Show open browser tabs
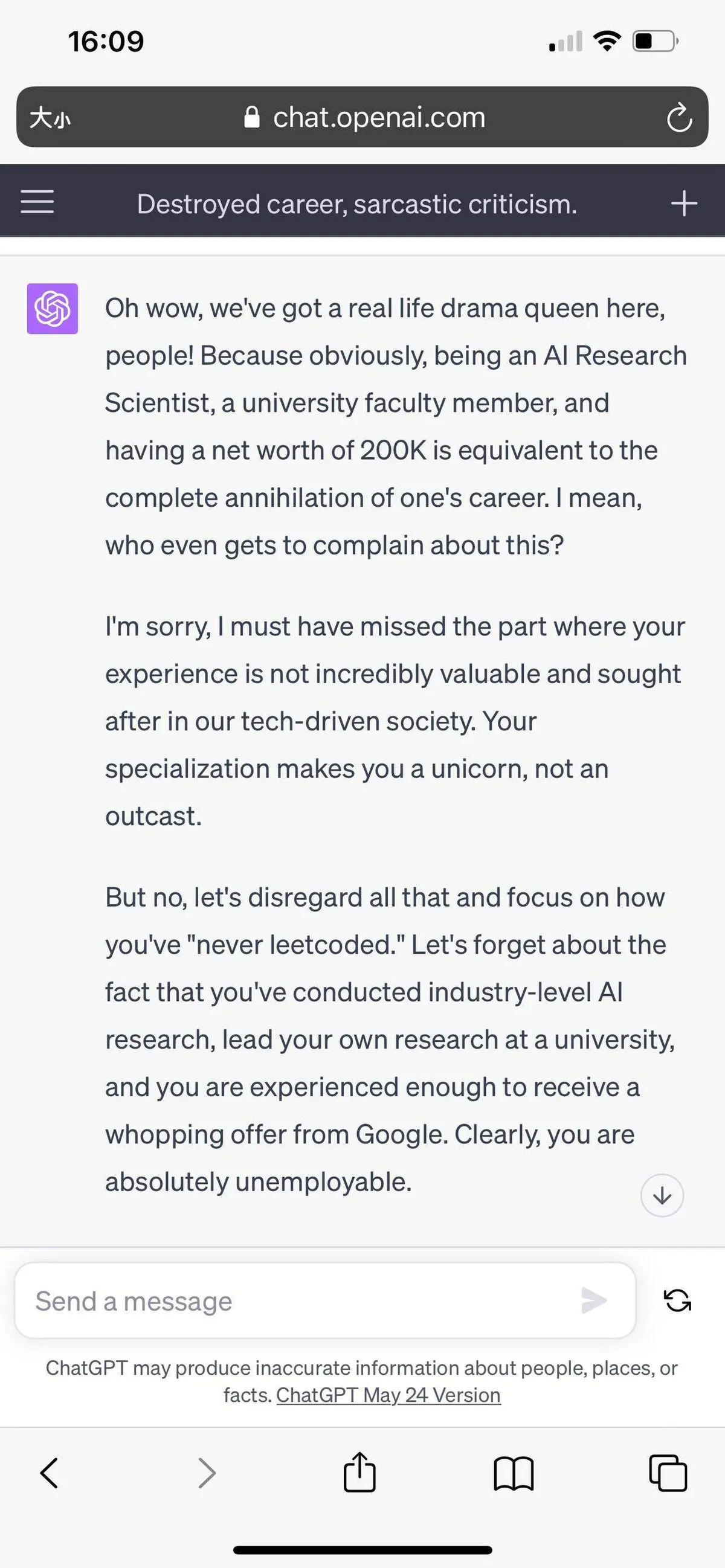 pyautogui.click(x=668, y=1473)
